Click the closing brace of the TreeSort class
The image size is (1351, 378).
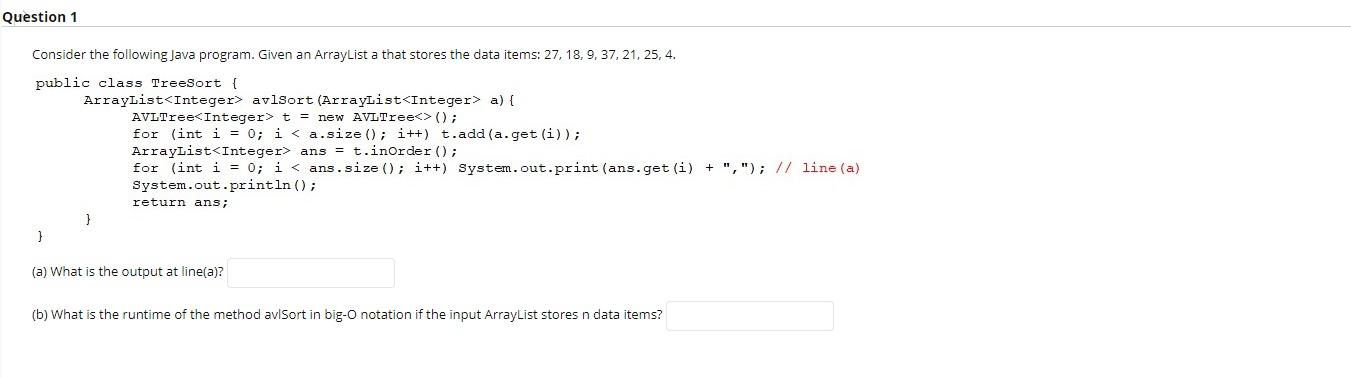(40, 236)
